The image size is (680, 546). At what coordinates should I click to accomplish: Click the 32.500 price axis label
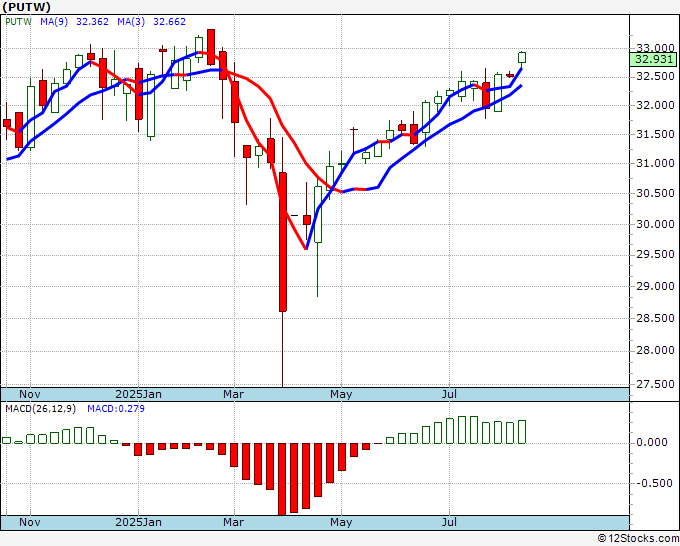coord(655,76)
